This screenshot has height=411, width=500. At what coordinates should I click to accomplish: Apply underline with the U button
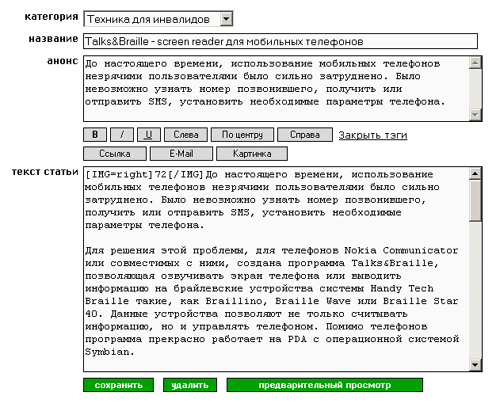pos(149,135)
